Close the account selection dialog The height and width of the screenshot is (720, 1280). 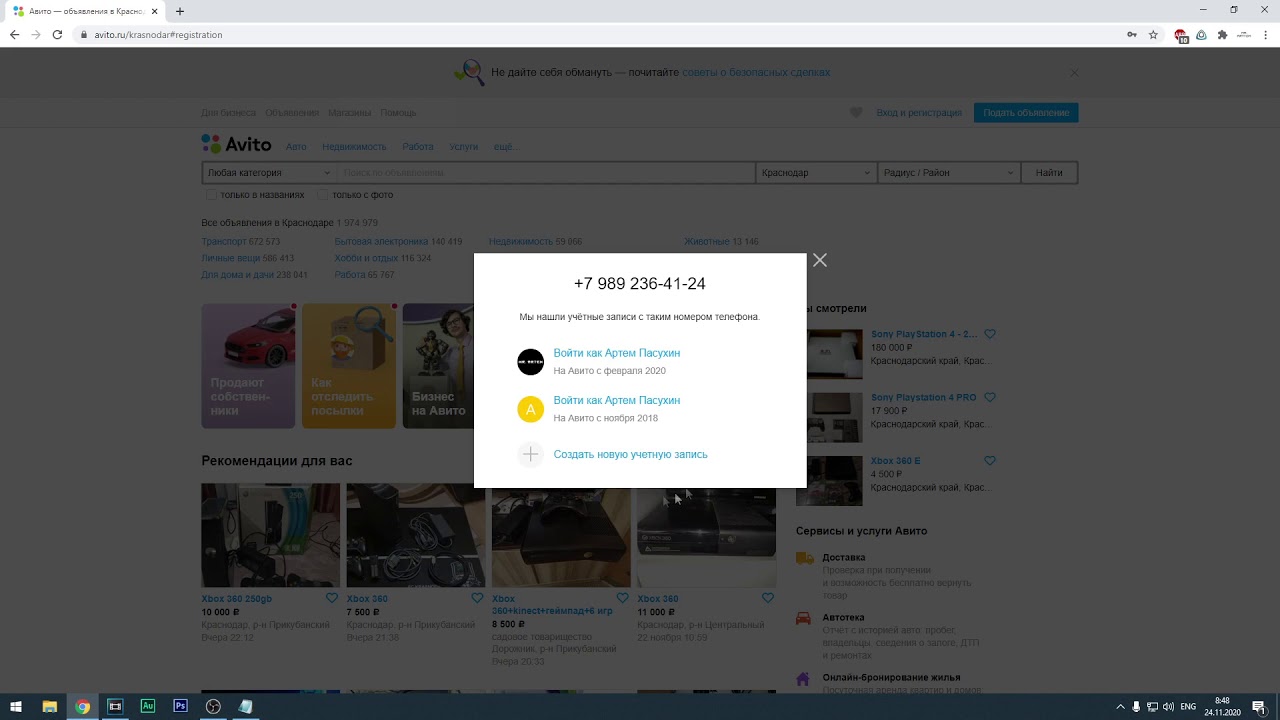820,260
